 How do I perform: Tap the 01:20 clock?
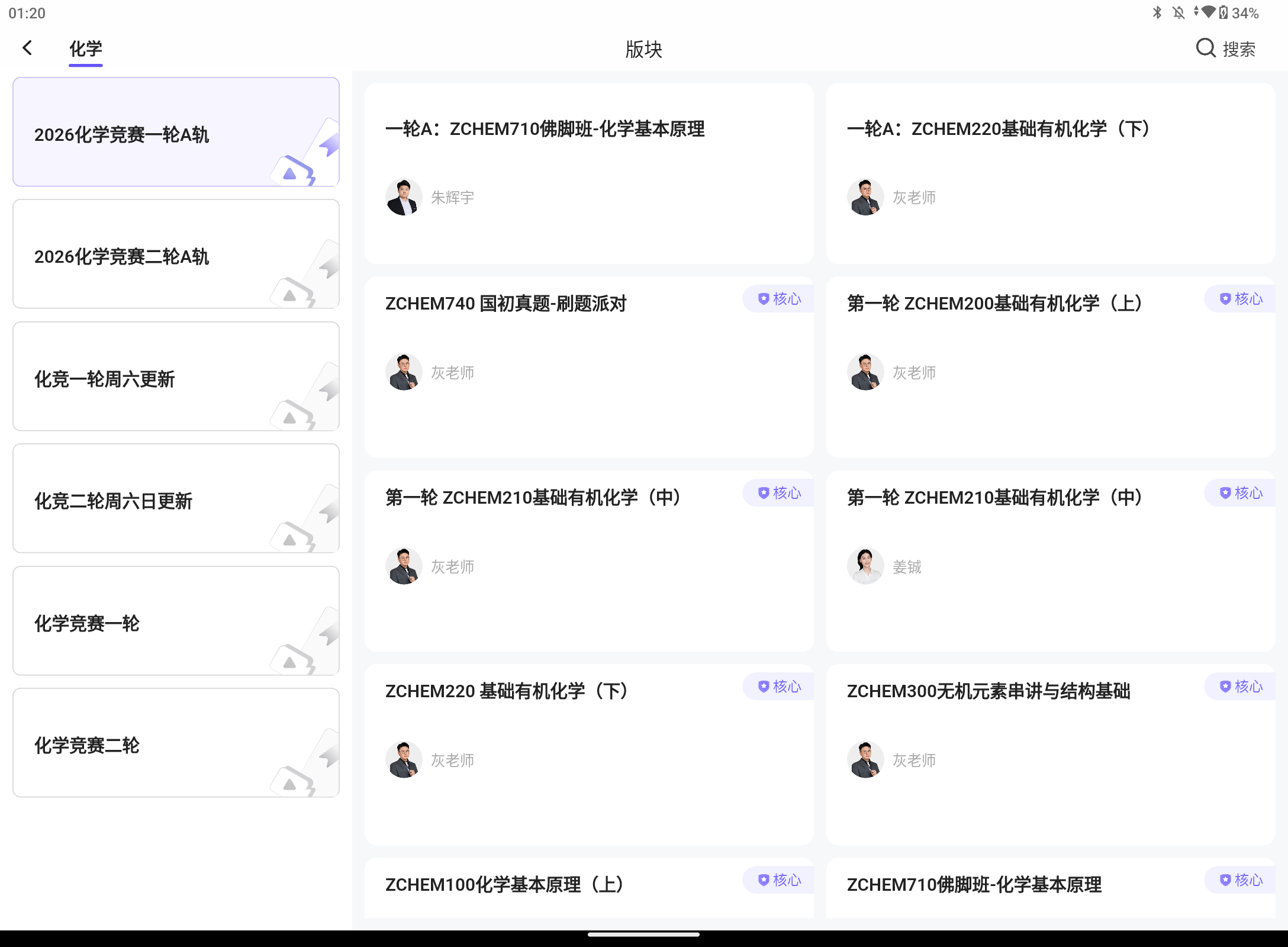click(27, 13)
